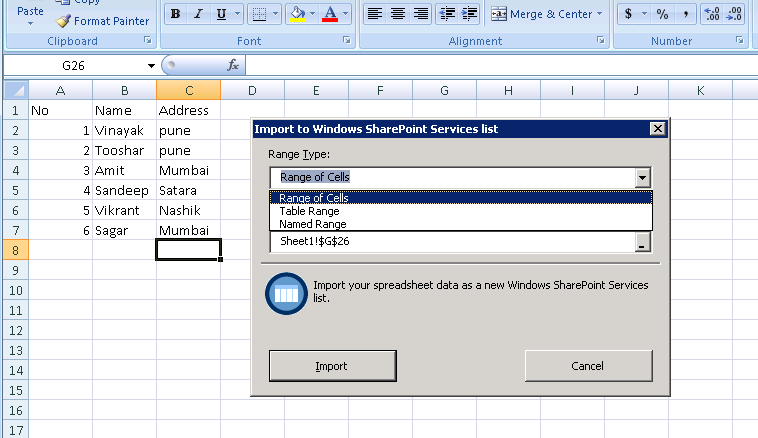This screenshot has width=758, height=438.
Task: Click Insert Function fx button
Action: (233, 65)
